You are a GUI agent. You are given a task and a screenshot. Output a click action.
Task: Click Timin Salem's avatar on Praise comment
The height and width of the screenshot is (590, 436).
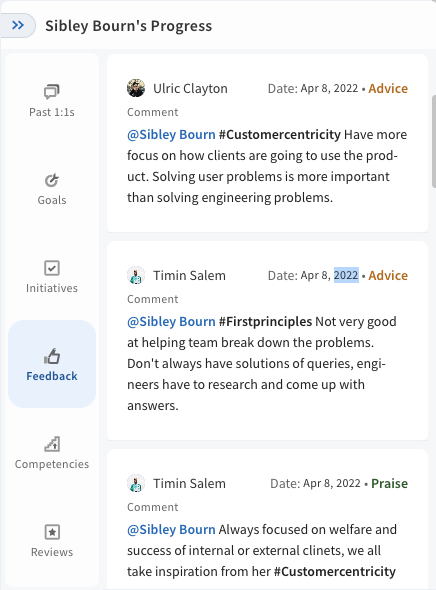coord(136,483)
